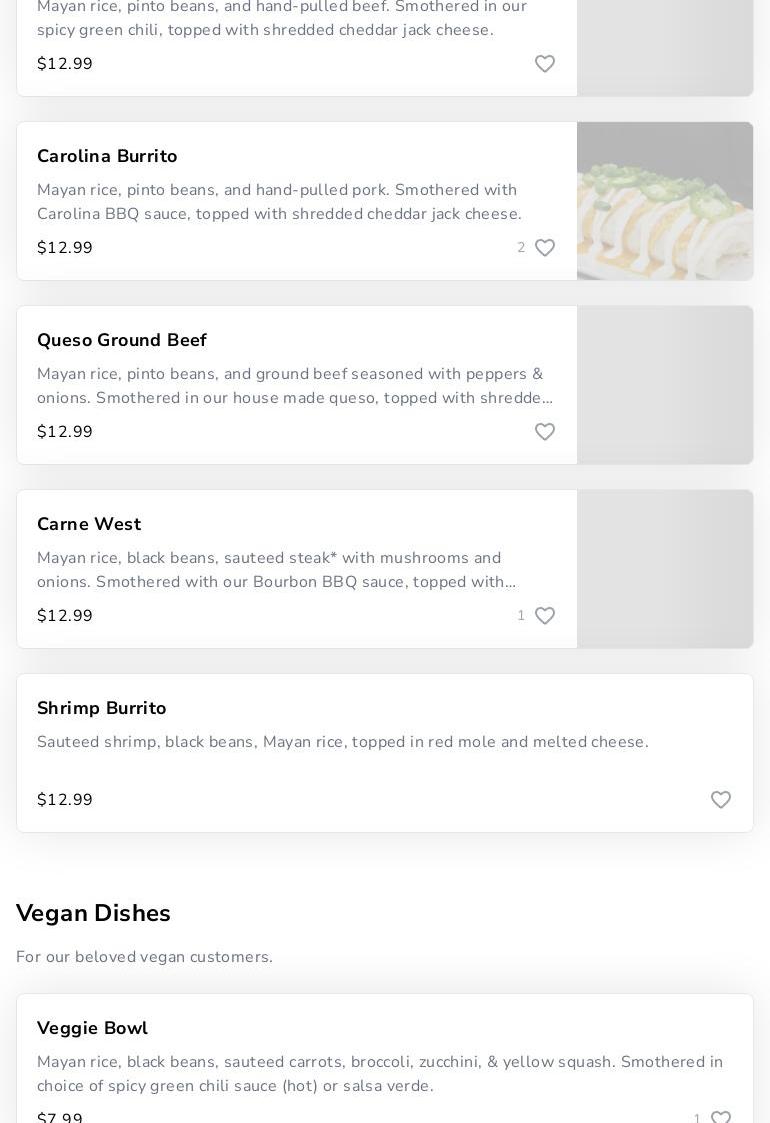Image resolution: width=770 pixels, height=1123 pixels.
Task: Open Queso Ground Beef image placeholder
Action: point(665,385)
